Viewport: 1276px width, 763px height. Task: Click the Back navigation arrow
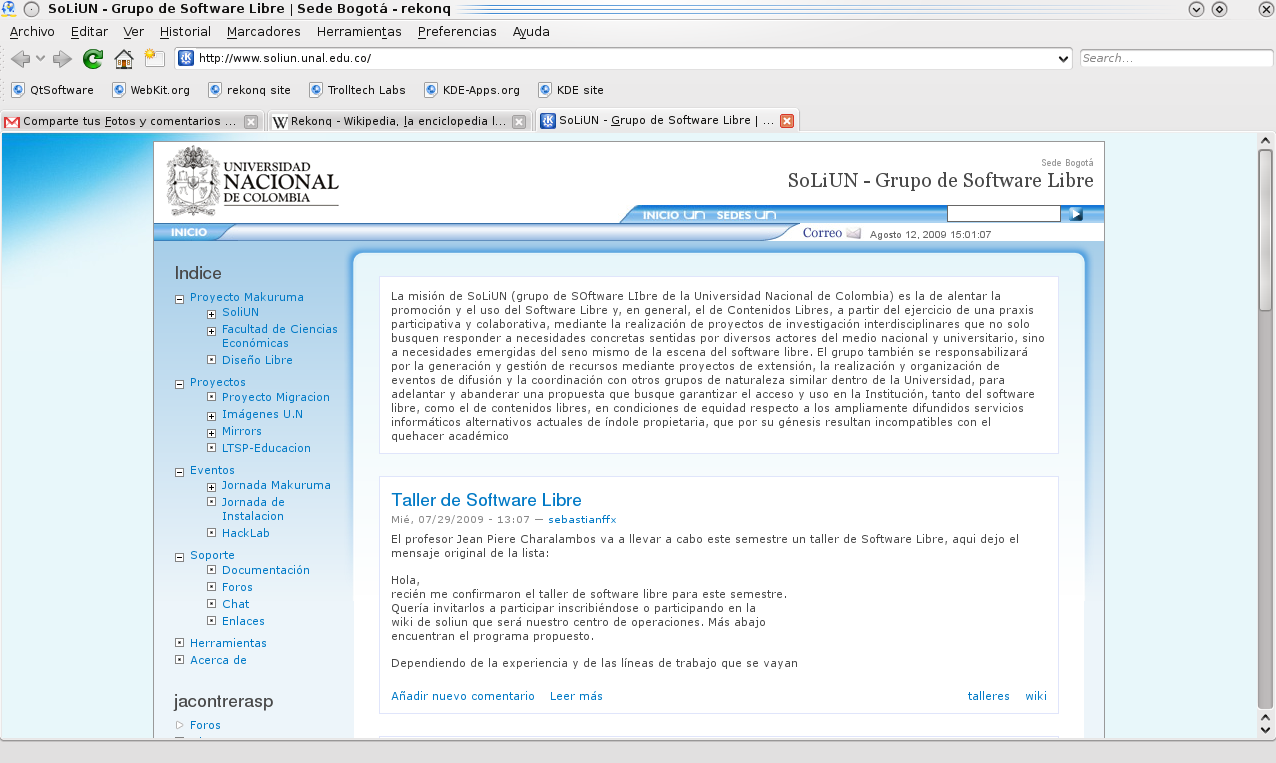click(20, 59)
